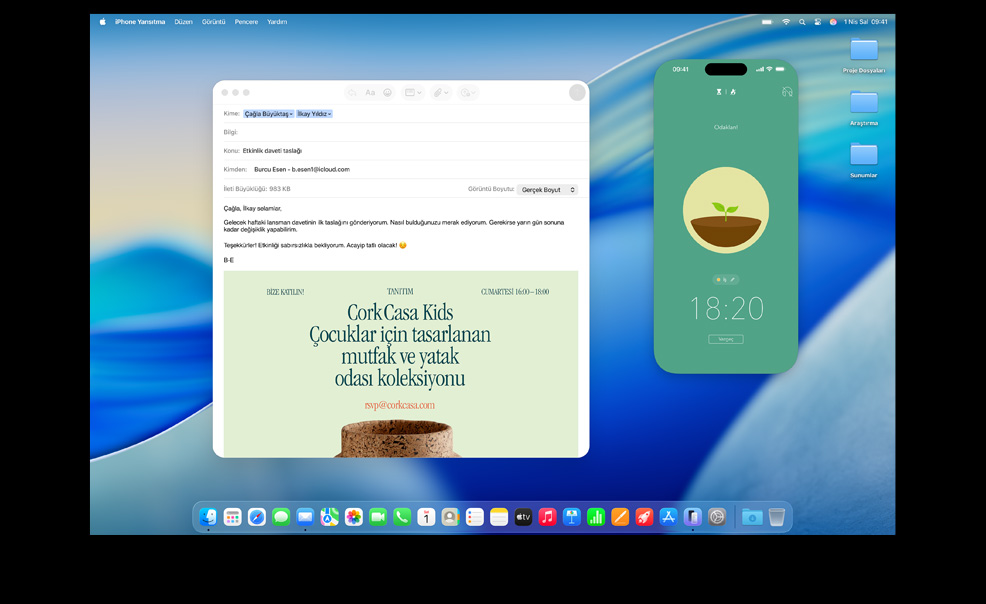This screenshot has height=604, width=986.
Task: Click the paperclip attachment icon
Action: 439,93
